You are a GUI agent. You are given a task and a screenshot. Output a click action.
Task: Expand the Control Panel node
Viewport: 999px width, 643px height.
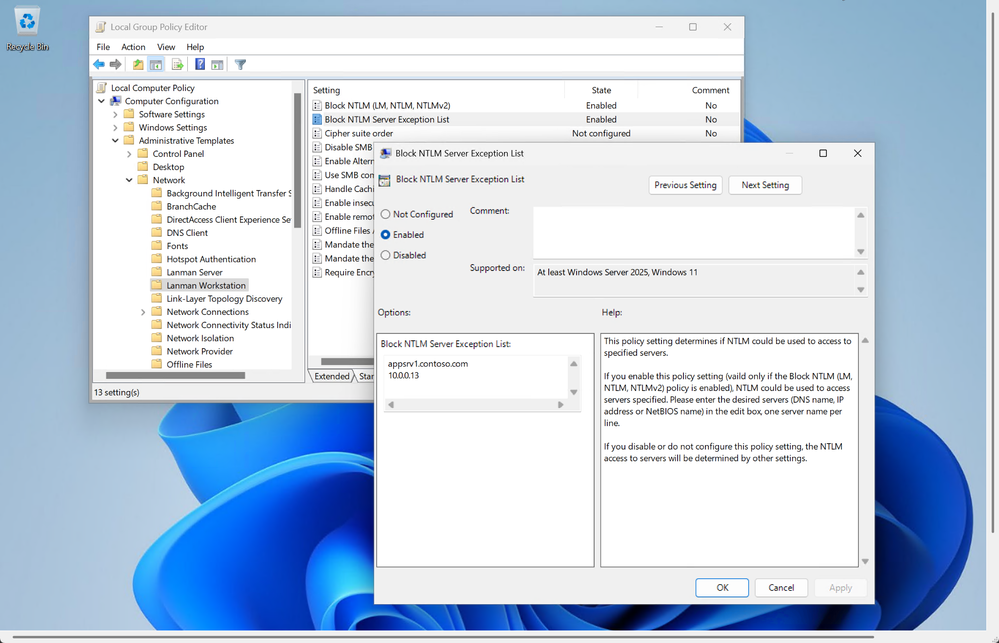tap(129, 154)
